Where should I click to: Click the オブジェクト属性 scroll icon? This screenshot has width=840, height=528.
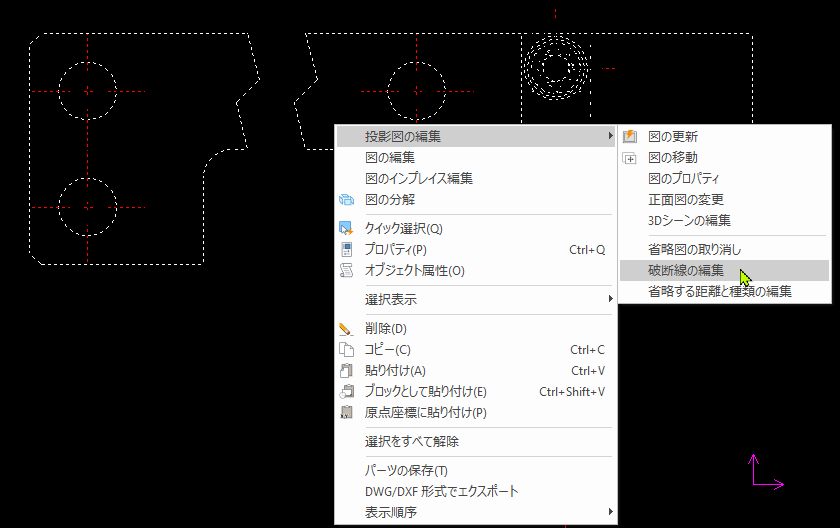pyautogui.click(x=347, y=270)
